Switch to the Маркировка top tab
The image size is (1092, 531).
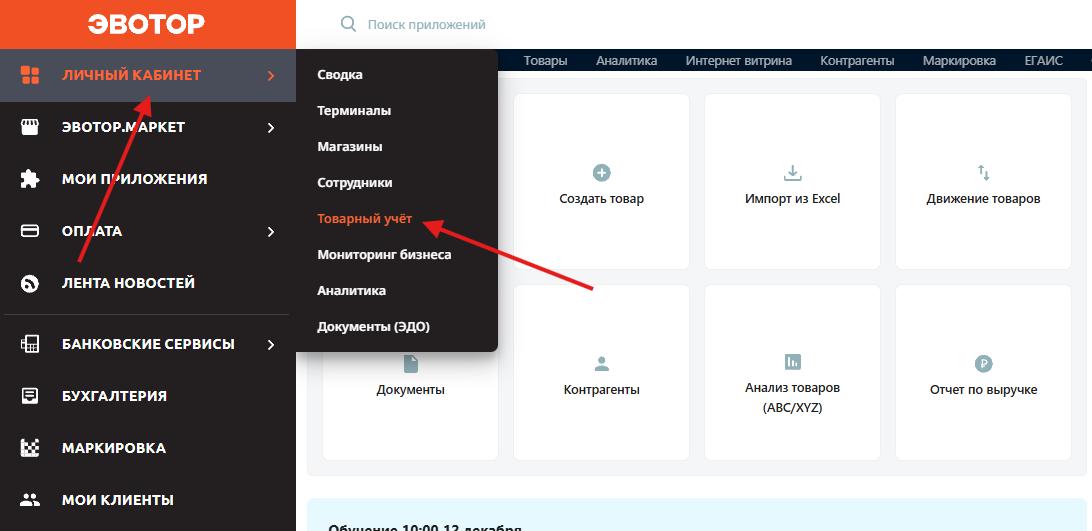click(x=960, y=61)
